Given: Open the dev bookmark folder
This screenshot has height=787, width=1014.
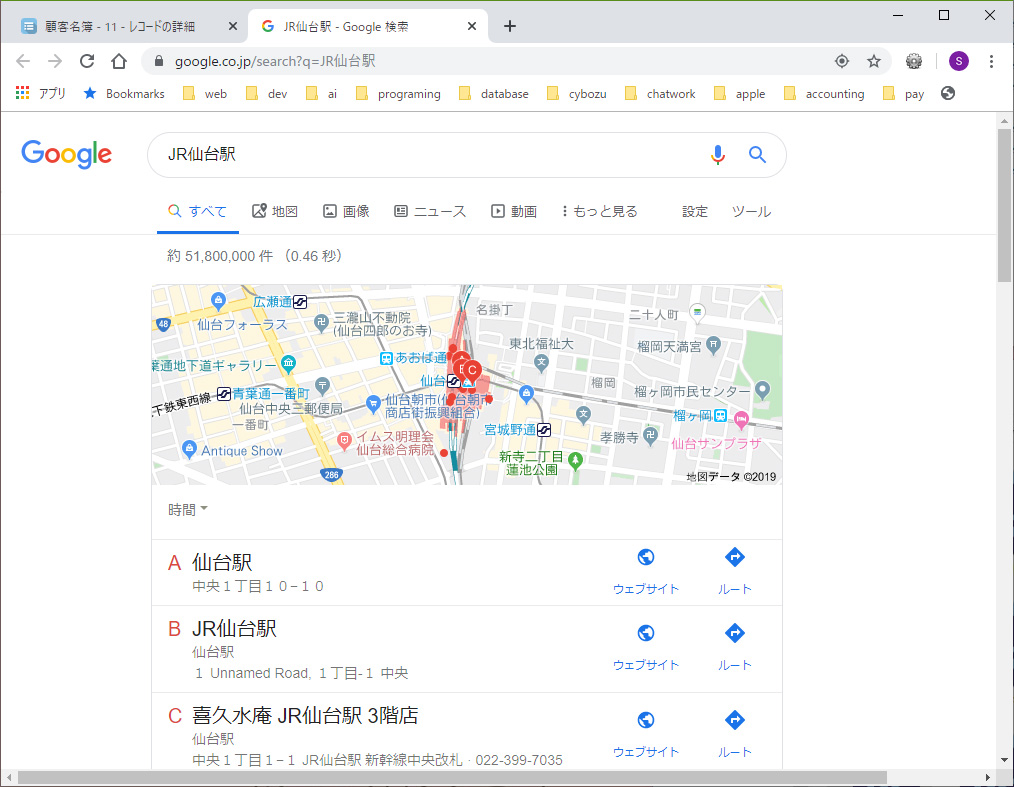Looking at the screenshot, I should [267, 93].
